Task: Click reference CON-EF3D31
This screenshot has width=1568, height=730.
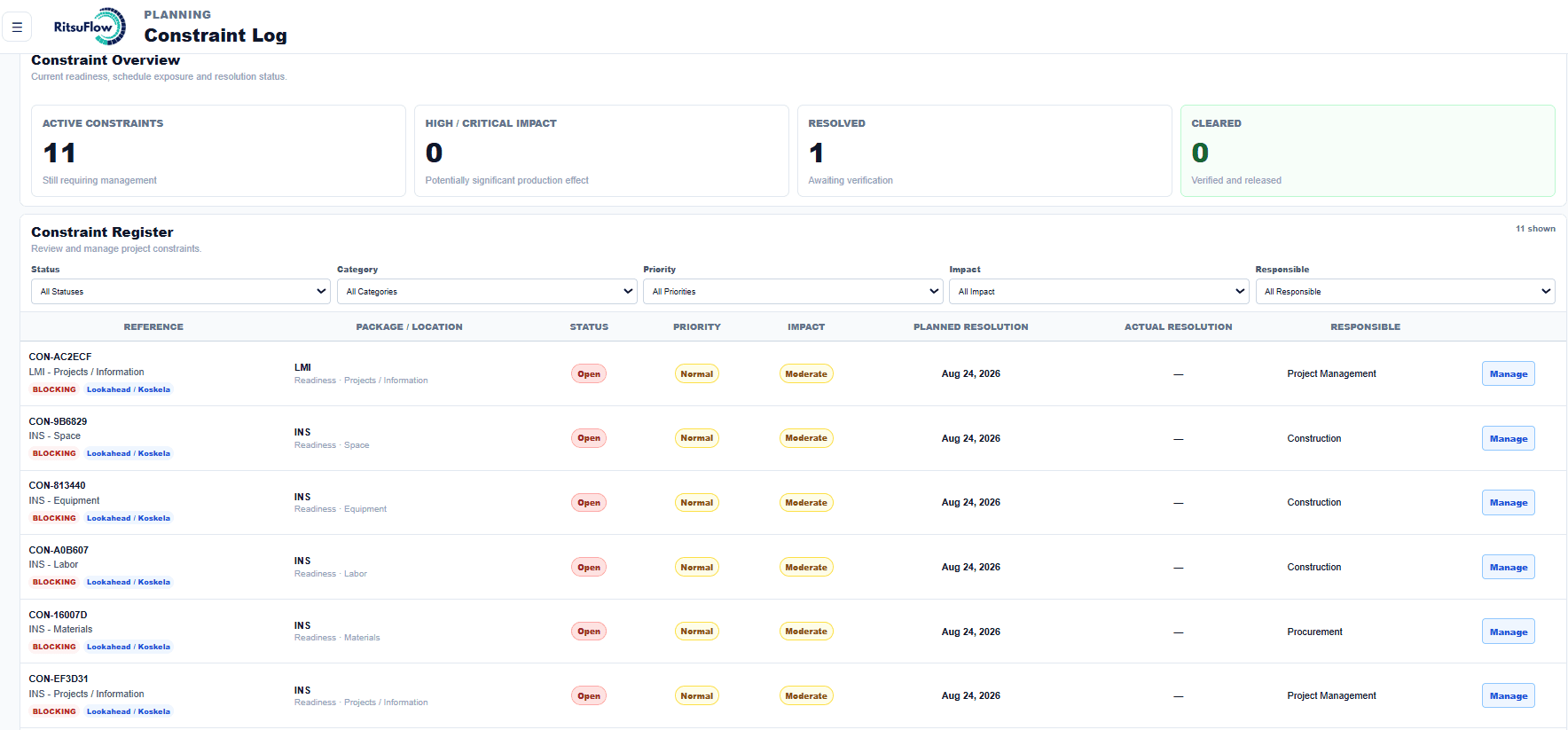Action: (x=59, y=679)
